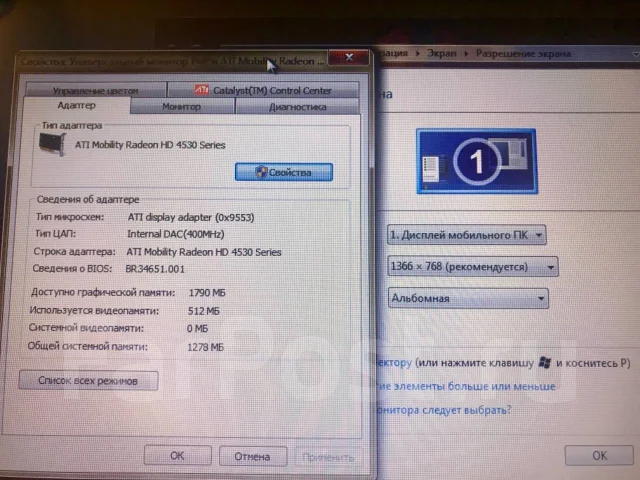Click Отмена in the adapter dialog

click(253, 456)
